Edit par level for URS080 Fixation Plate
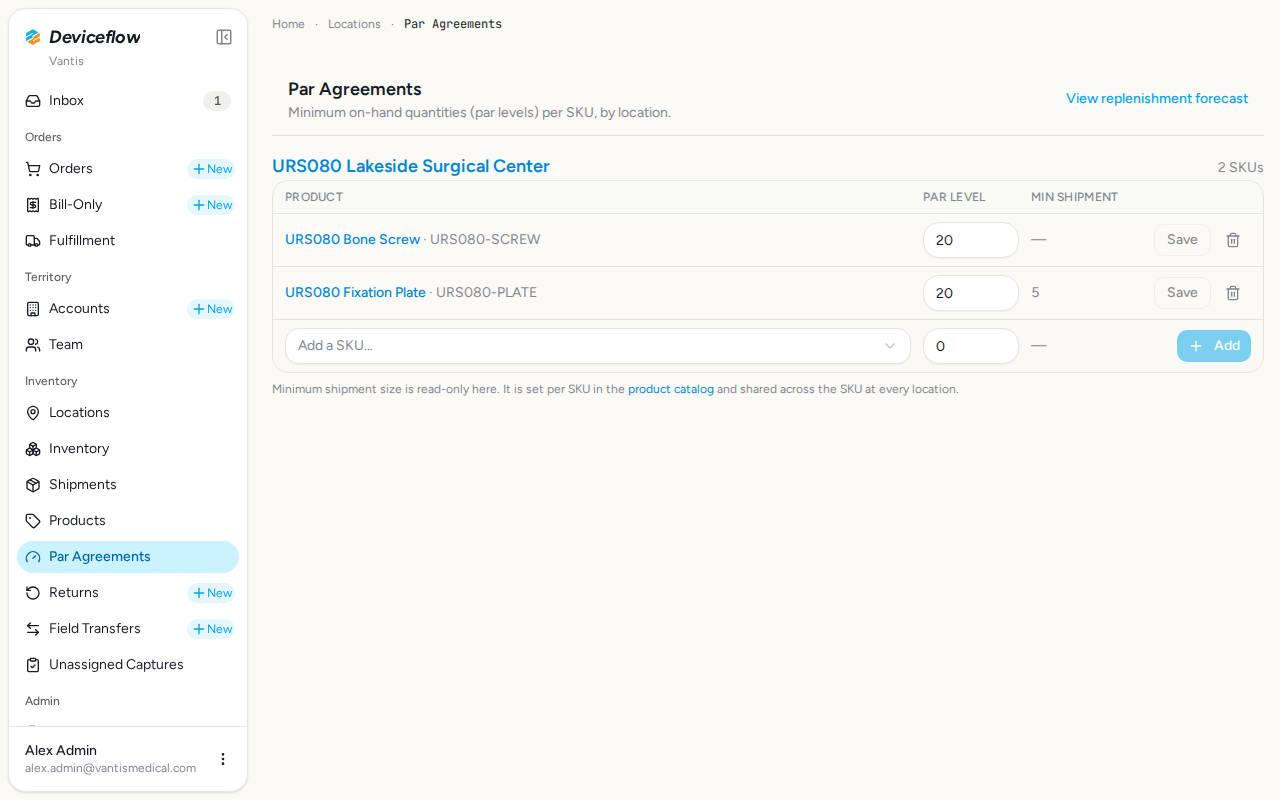Viewport: 1280px width, 800px height. point(971,293)
